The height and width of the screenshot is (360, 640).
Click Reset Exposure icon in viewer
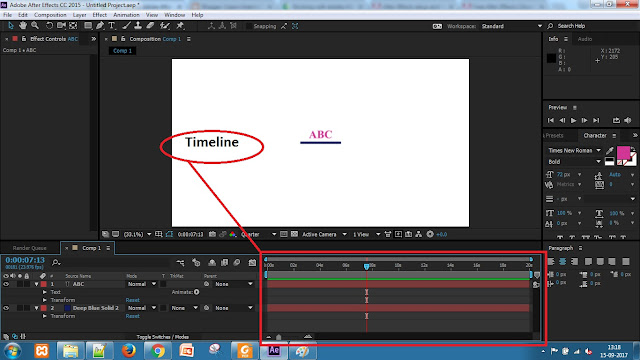click(x=430, y=234)
